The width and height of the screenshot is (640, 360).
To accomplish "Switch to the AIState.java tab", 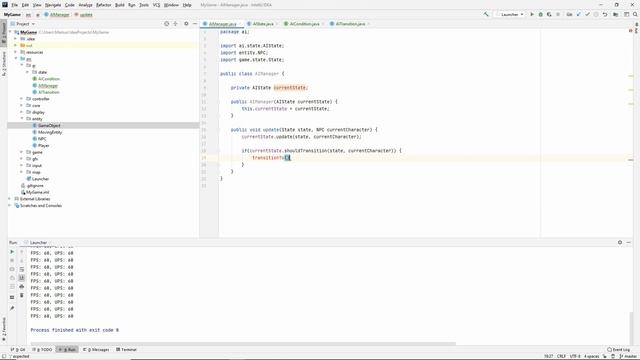I will [x=262, y=24].
